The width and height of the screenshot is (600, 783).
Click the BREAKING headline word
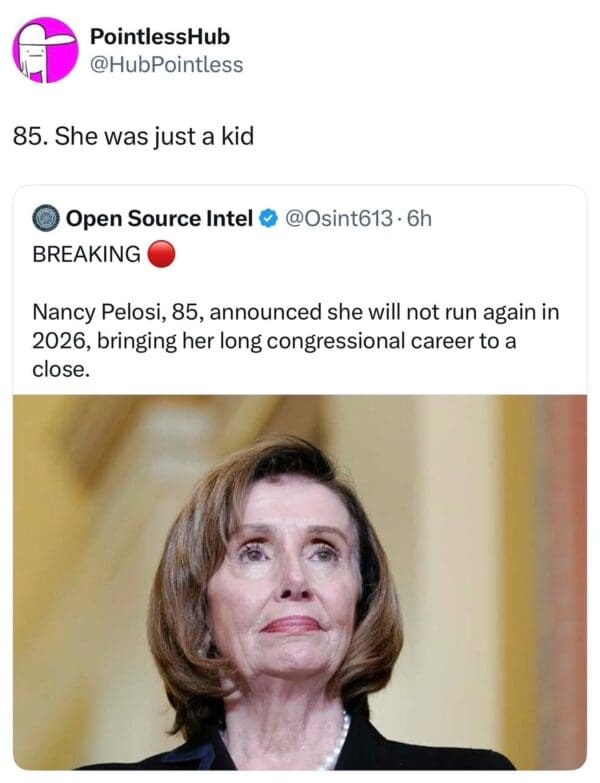87,254
